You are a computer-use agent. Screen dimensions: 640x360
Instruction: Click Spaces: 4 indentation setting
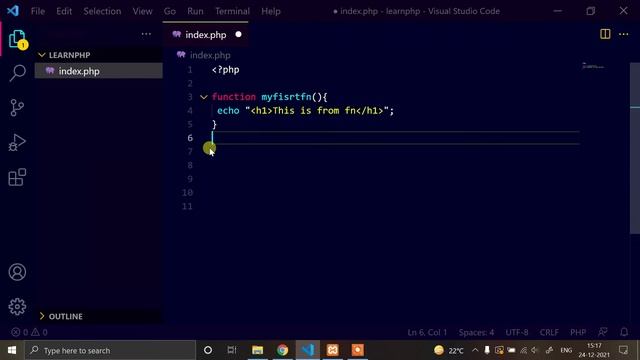click(476, 332)
